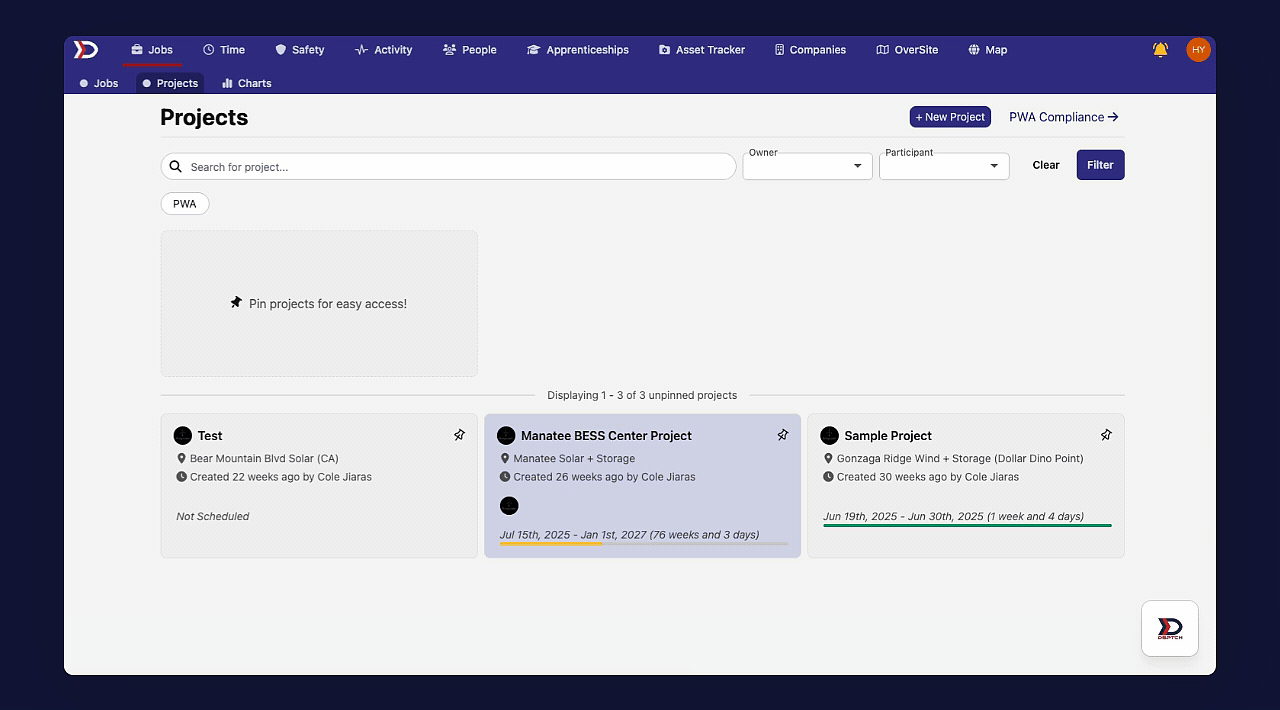Screen dimensions: 1280x710
Task: Click the participant avatar on Manatee card
Action: coord(509,506)
